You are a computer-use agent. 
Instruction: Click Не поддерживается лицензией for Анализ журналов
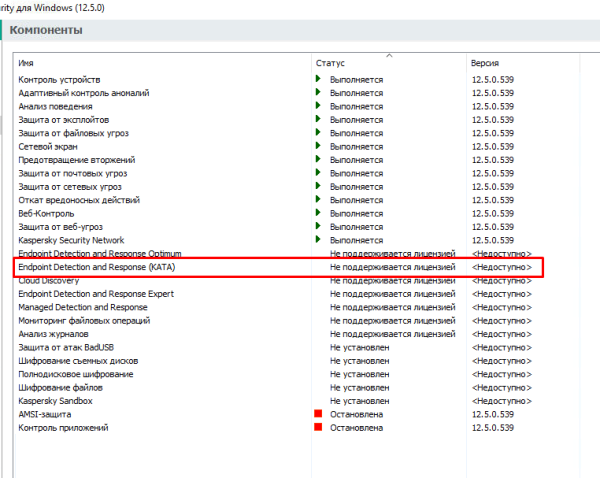[x=393, y=334]
